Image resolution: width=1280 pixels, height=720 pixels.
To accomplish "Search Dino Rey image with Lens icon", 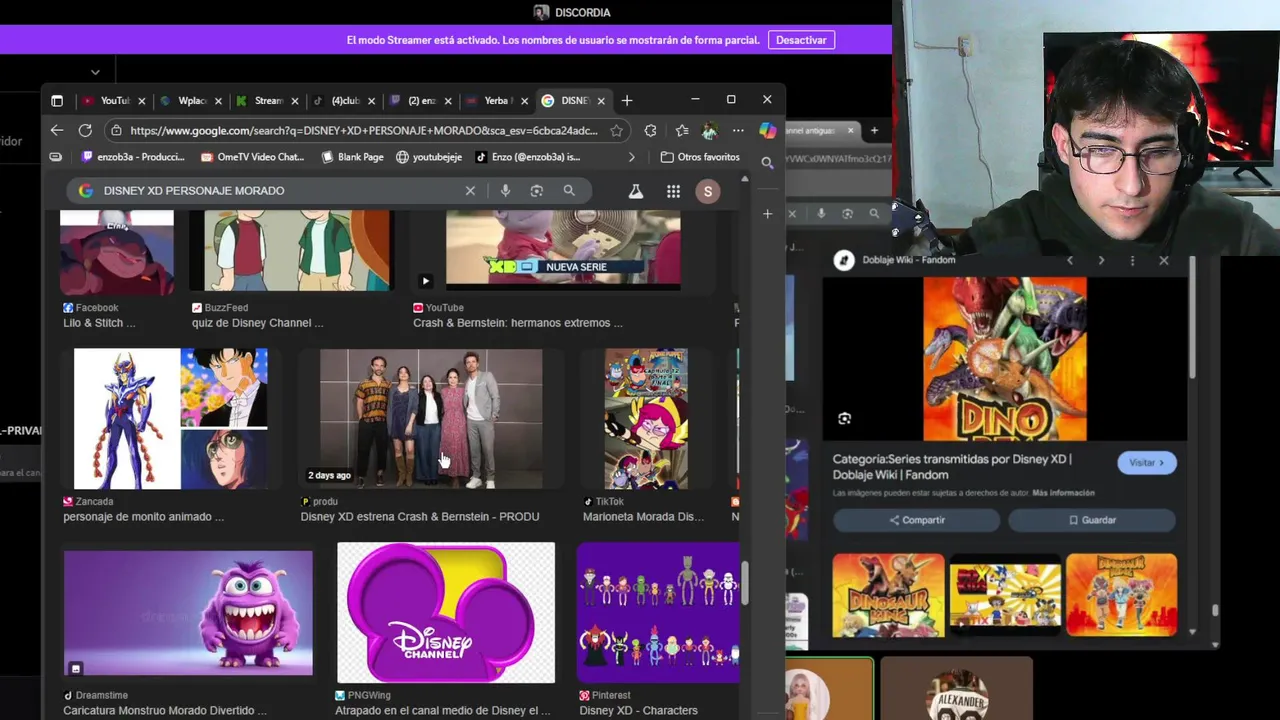I will pyautogui.click(x=845, y=419).
